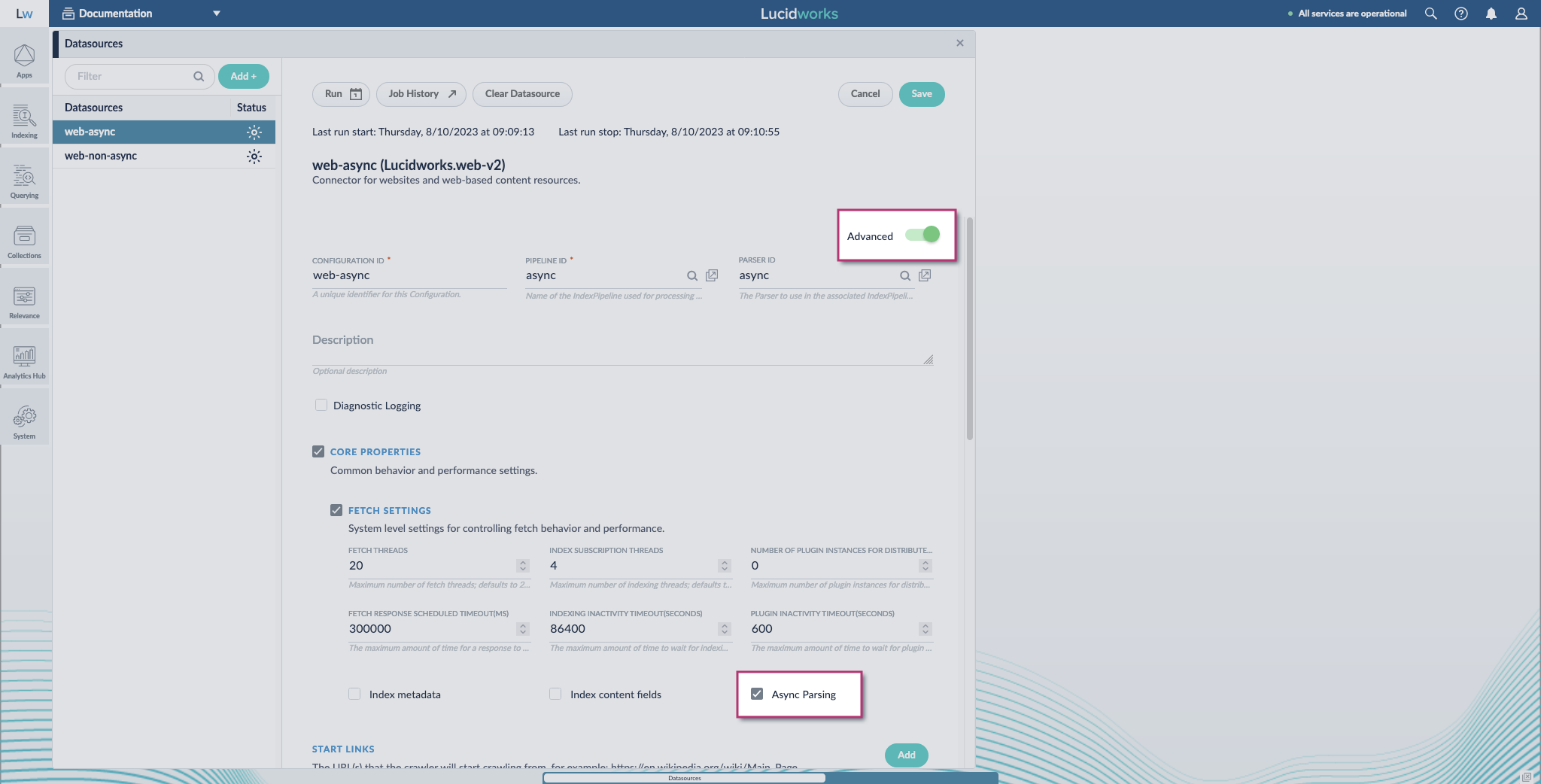Open the Documentation app dropdown arrow
1541x784 pixels.
pos(217,14)
